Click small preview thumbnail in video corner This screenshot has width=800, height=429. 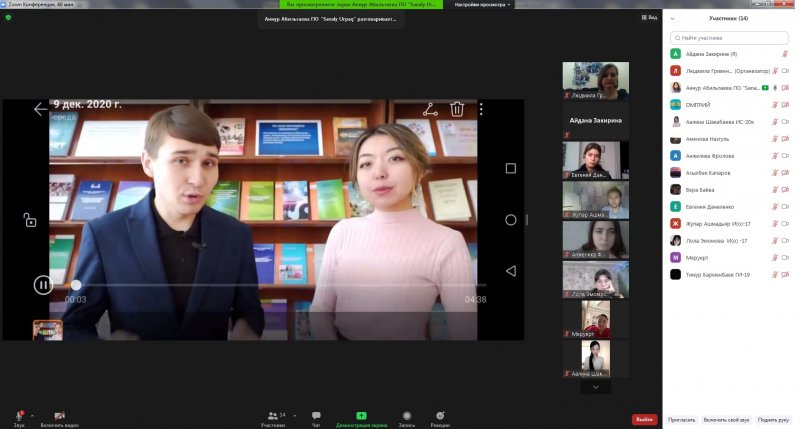48,330
